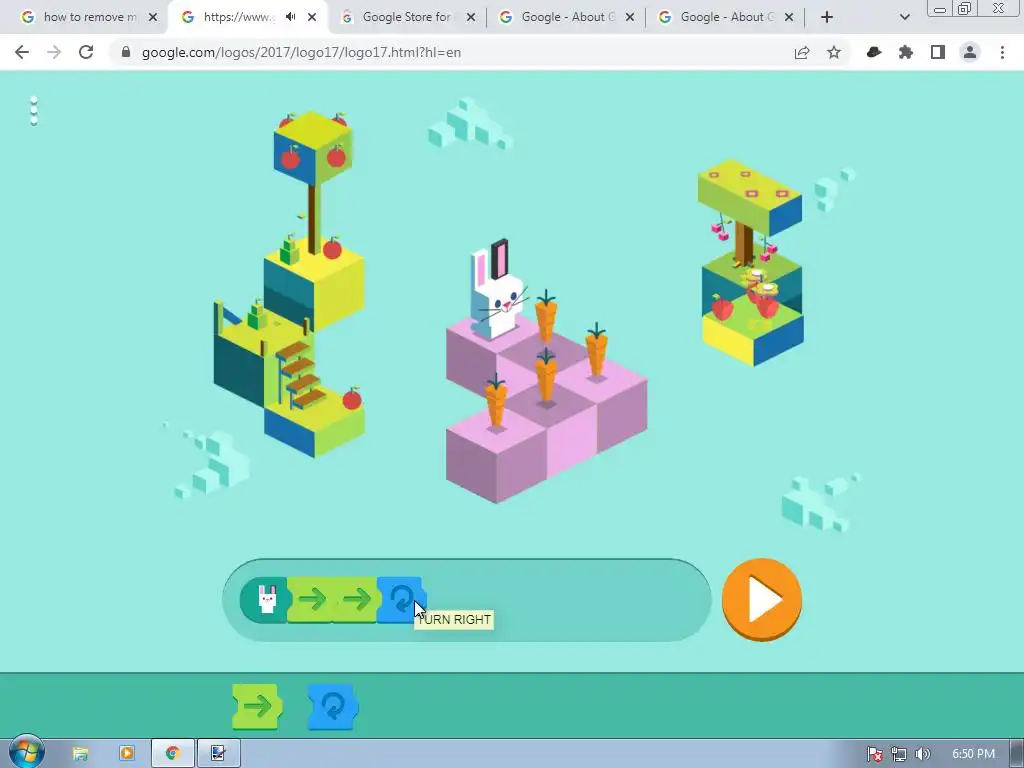Select the turn-right block in the sequence
This screenshot has height=768, width=1024.
coord(401,600)
